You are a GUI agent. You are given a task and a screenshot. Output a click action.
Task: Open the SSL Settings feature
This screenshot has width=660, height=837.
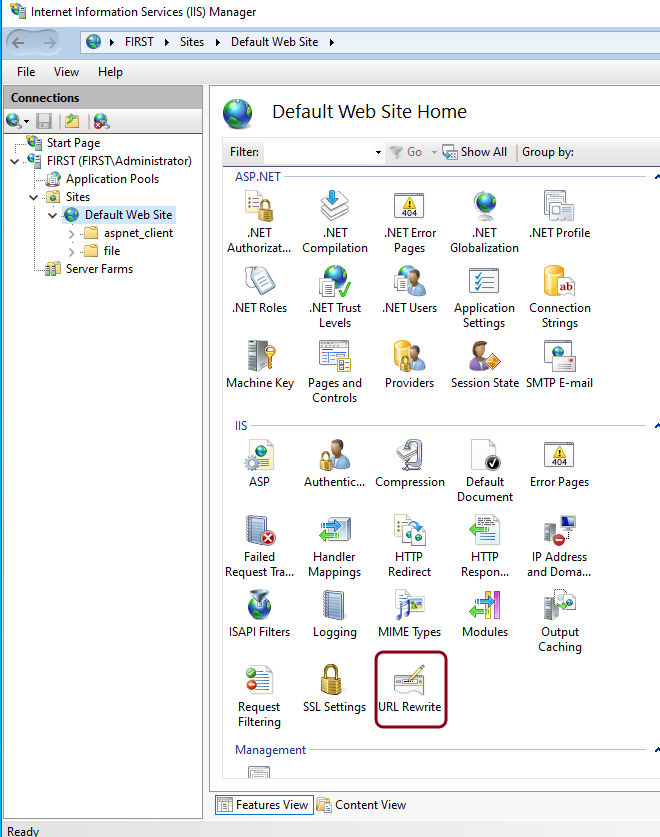(335, 689)
